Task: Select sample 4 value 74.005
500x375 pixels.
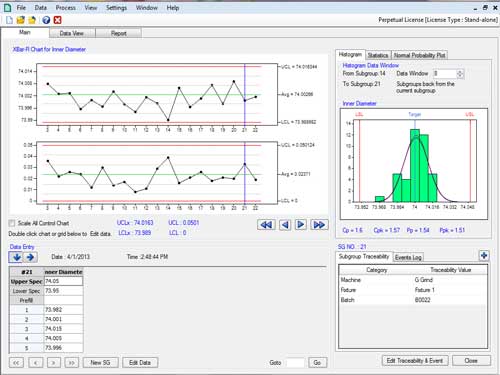Action: (63, 338)
